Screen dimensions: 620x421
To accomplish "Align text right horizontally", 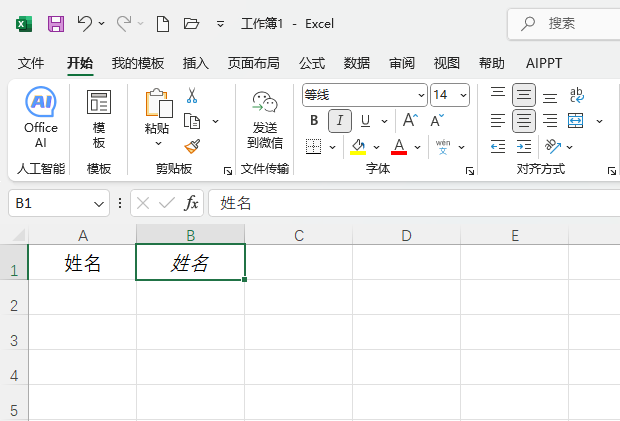I will [x=550, y=121].
